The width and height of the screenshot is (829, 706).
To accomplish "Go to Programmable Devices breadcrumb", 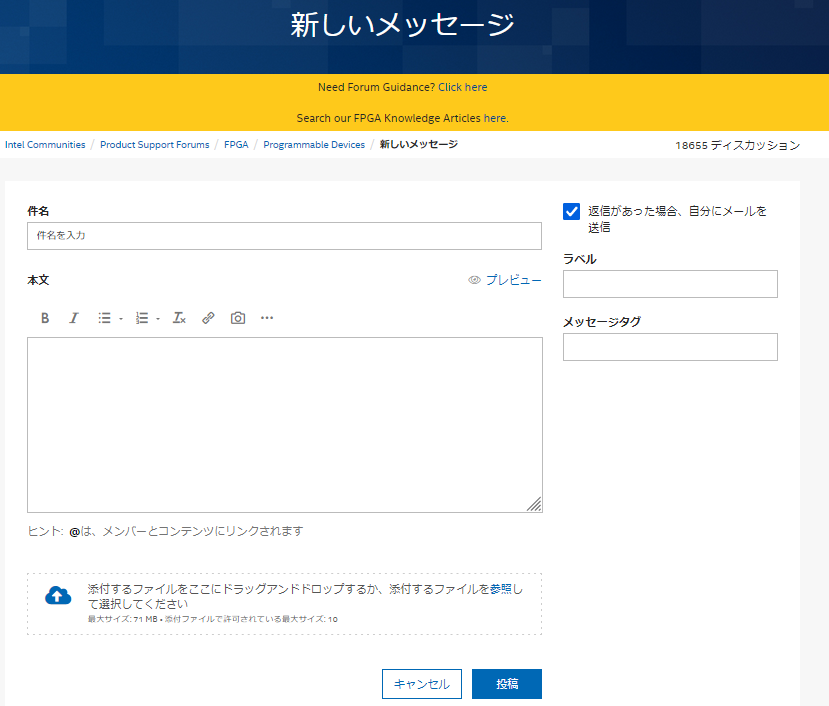I will pos(314,144).
